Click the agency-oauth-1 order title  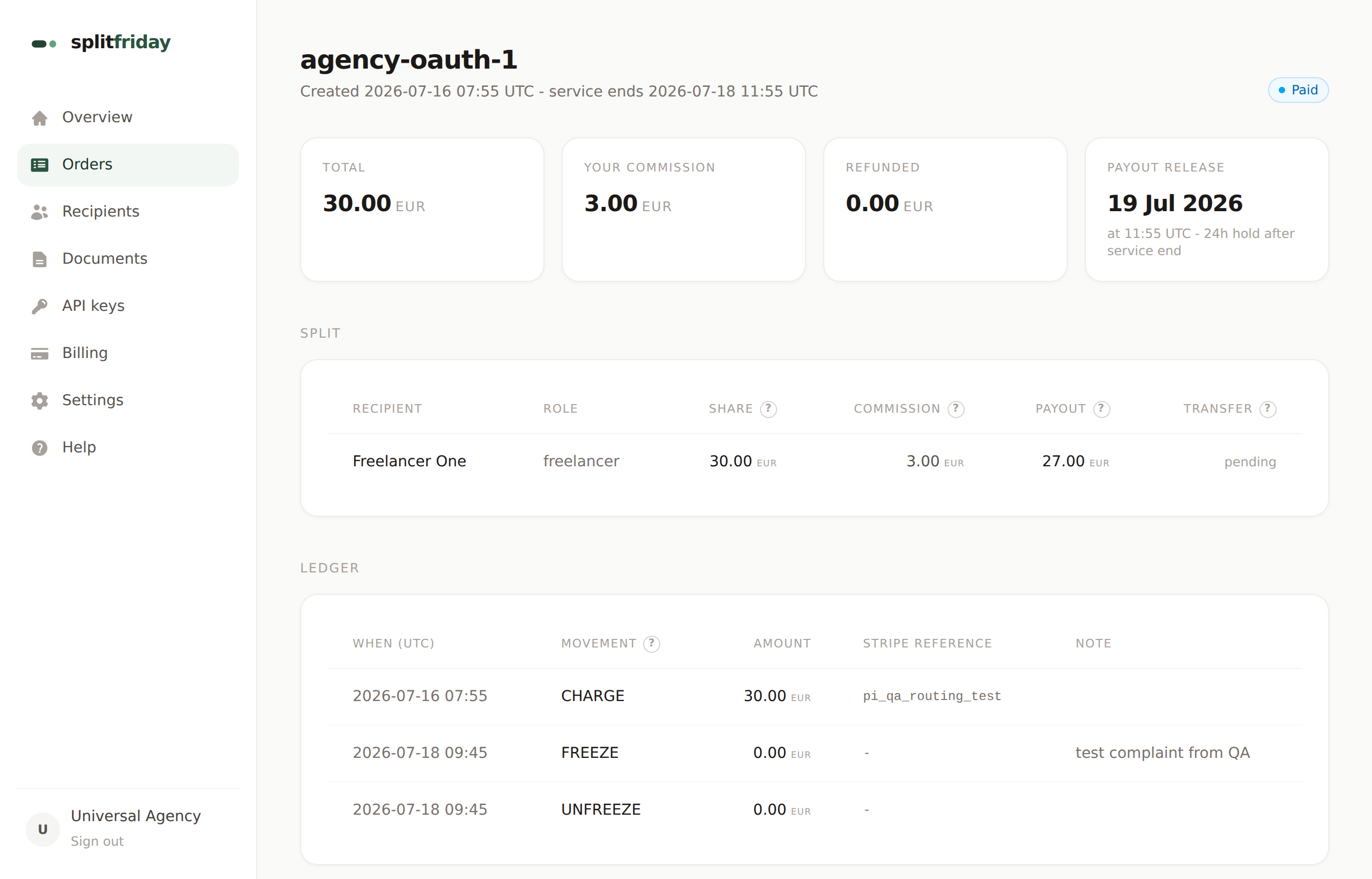point(408,60)
